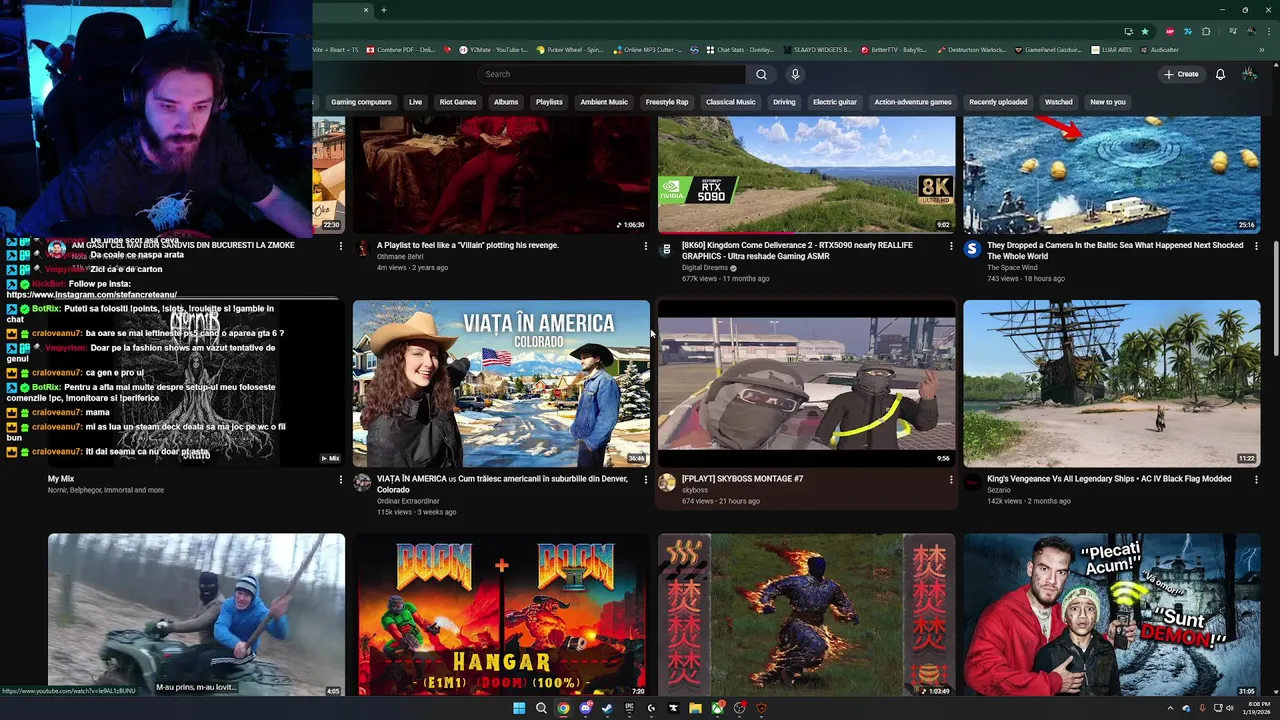Open the Combine PDF bookmark
1280x720 pixels.
click(x=402, y=49)
